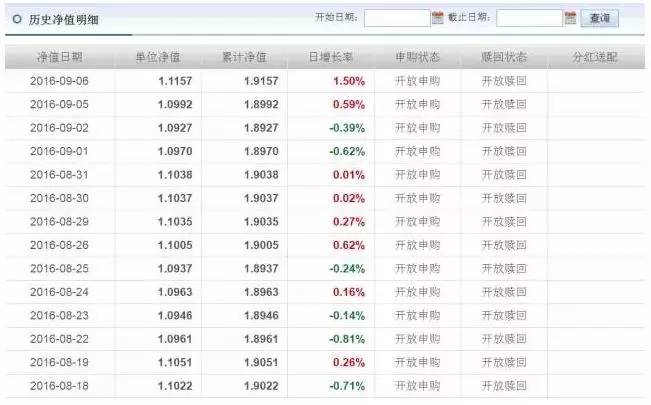Viewport: 651px width, 405px height.
Task: Select date cell 2016-08-24
Action: coord(59,292)
